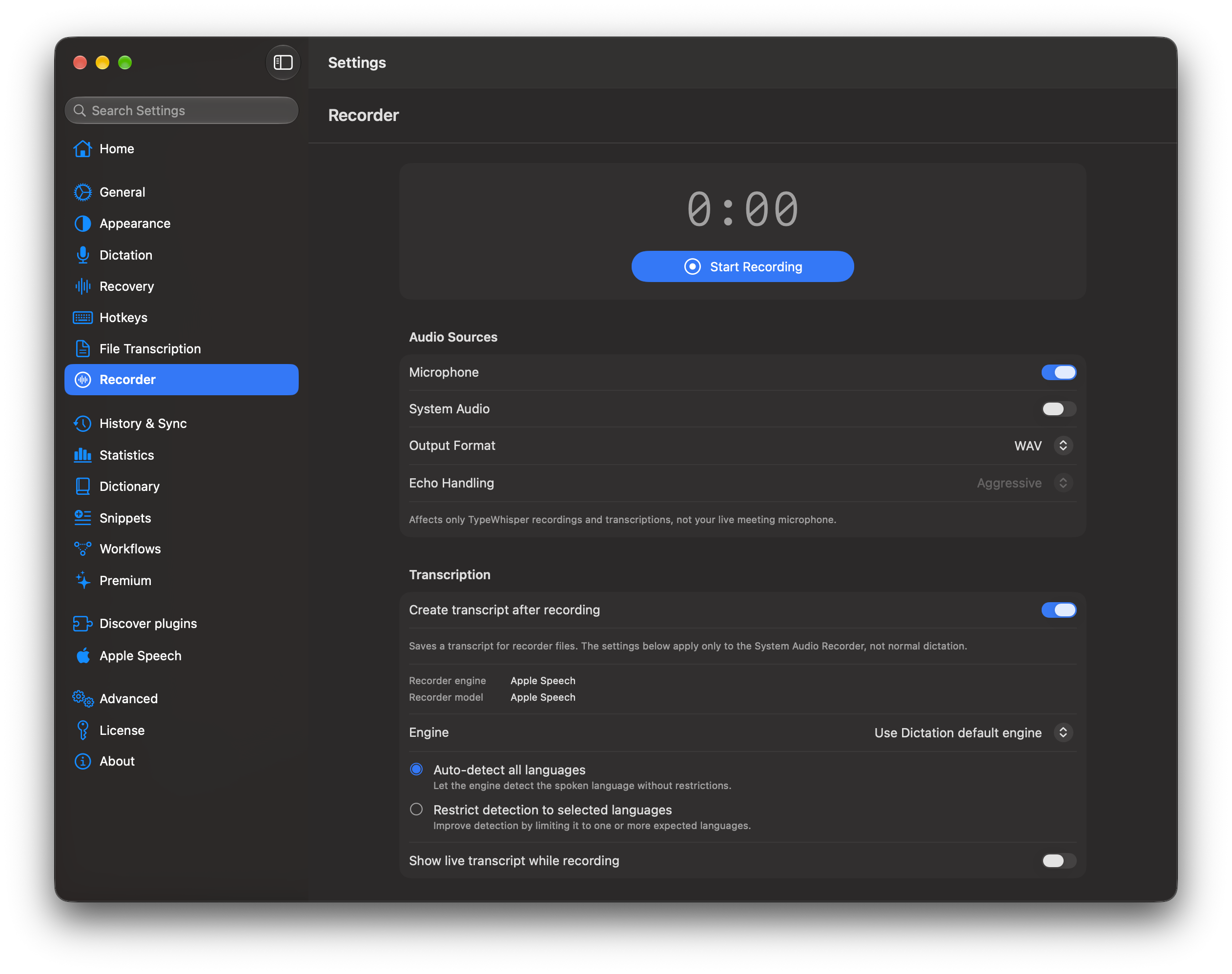This screenshot has width=1232, height=974.
Task: Open the Output Format WAV dropdown
Action: [1043, 446]
